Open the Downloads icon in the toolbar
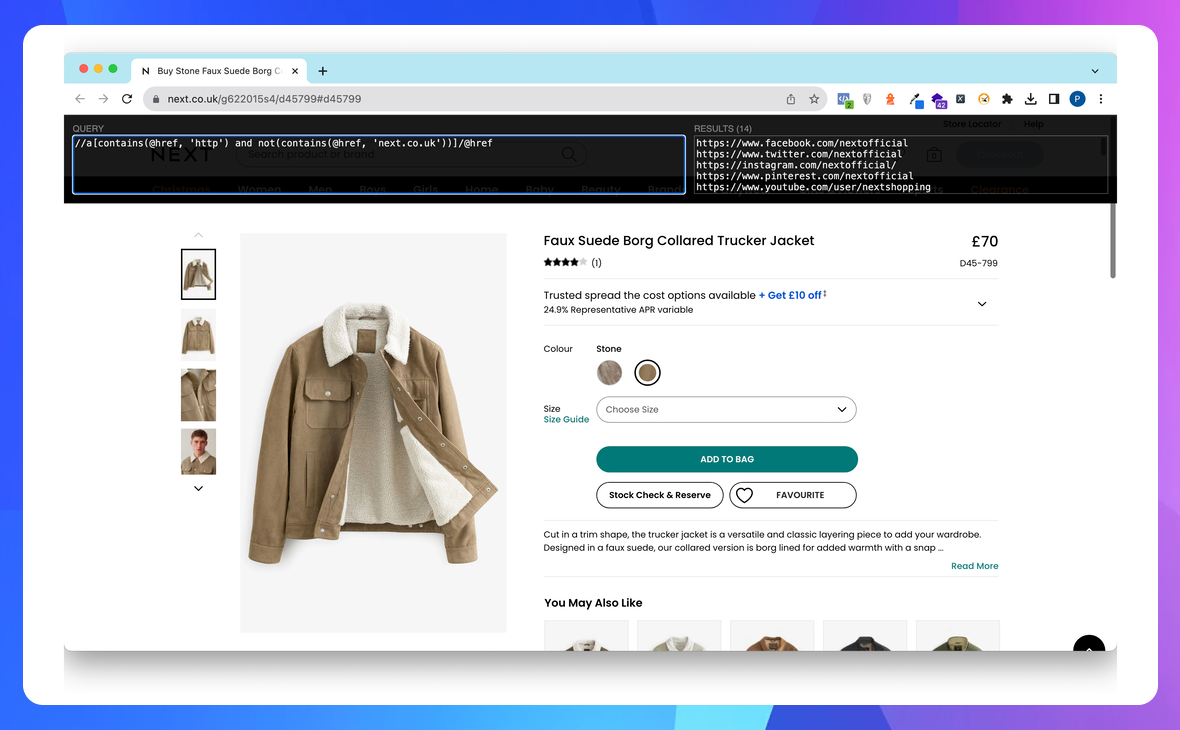The image size is (1180, 730). point(1031,99)
